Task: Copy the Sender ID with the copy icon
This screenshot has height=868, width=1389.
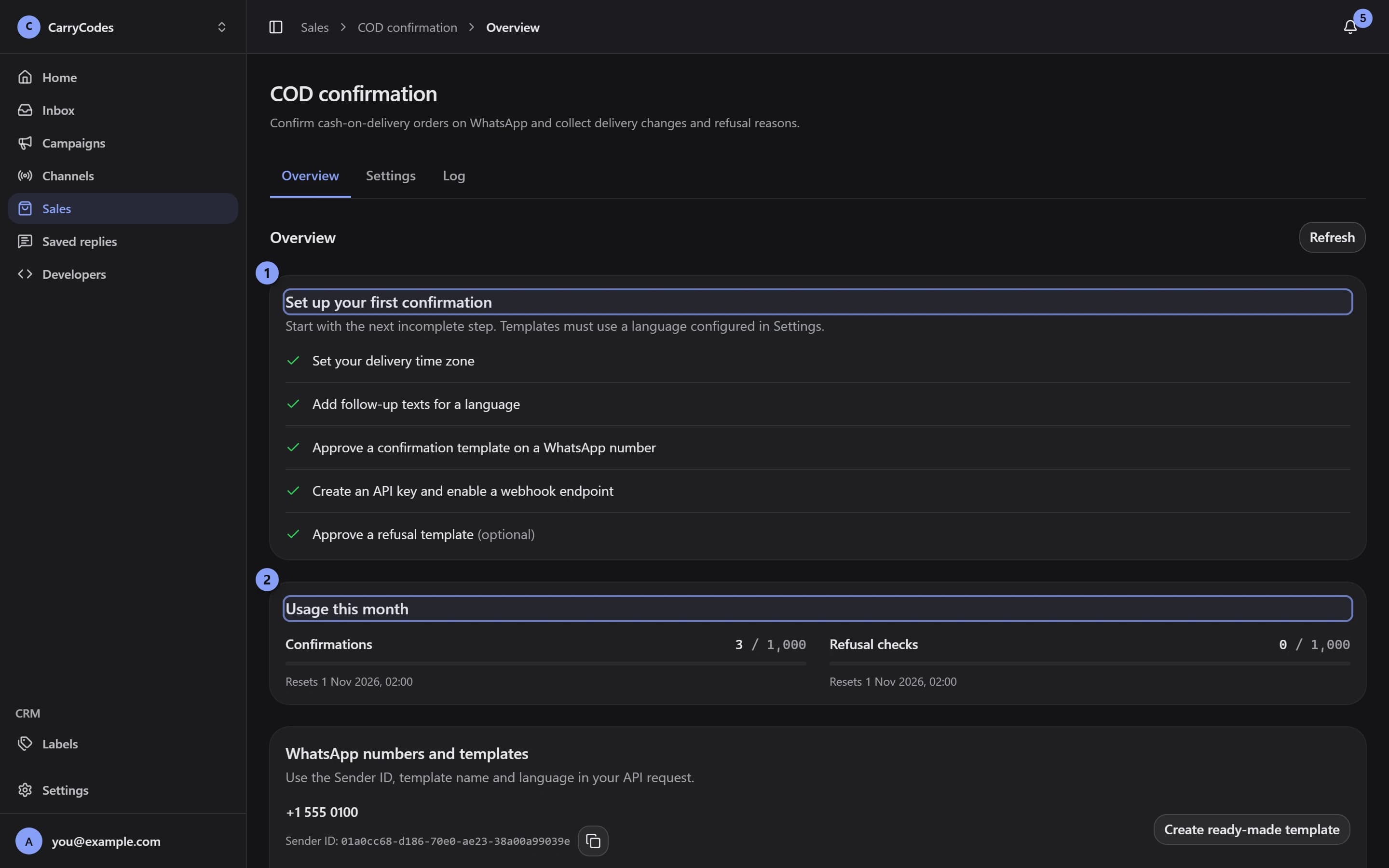Action: [593, 841]
